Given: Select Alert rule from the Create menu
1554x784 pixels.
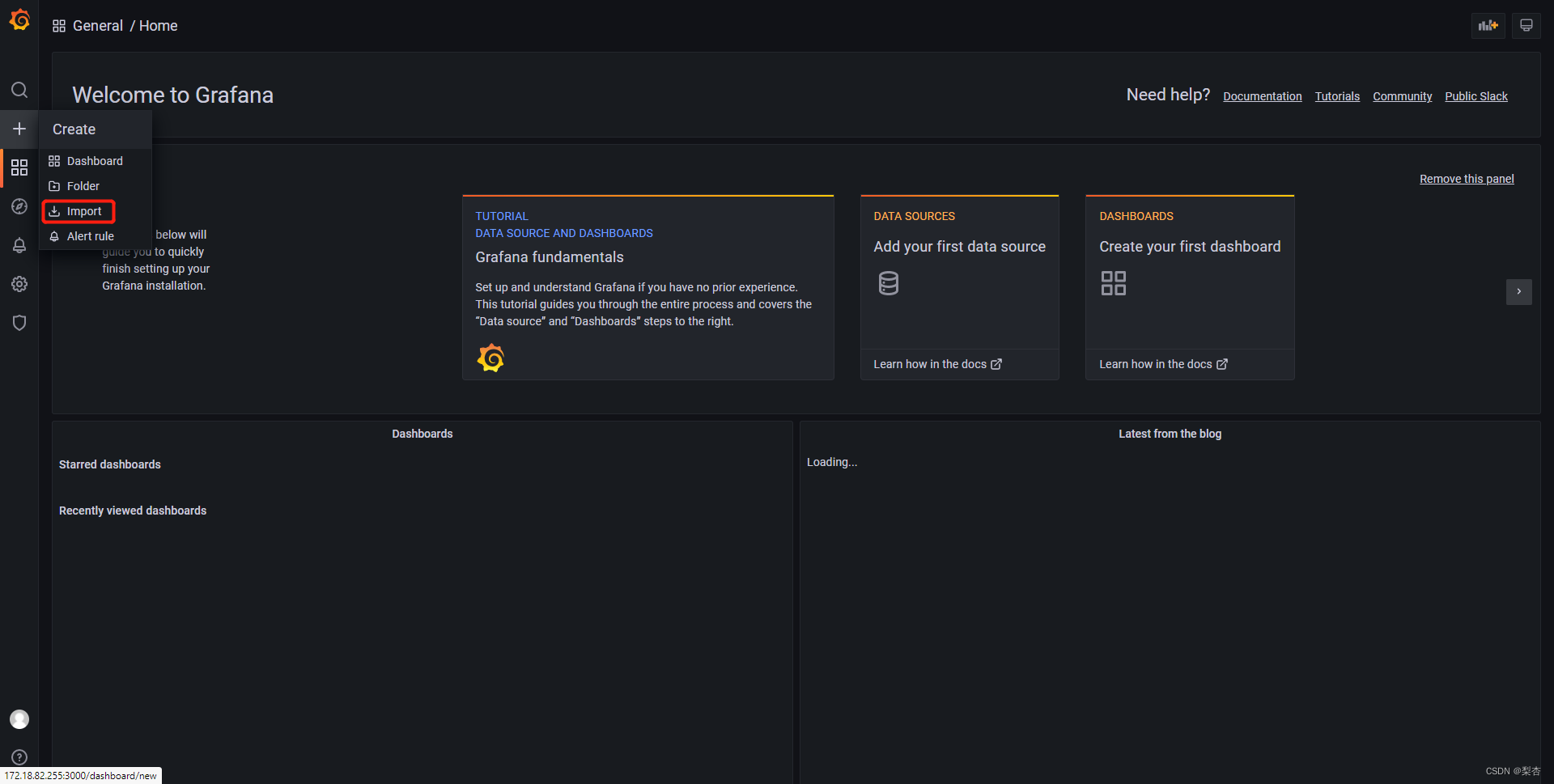Looking at the screenshot, I should [96, 236].
